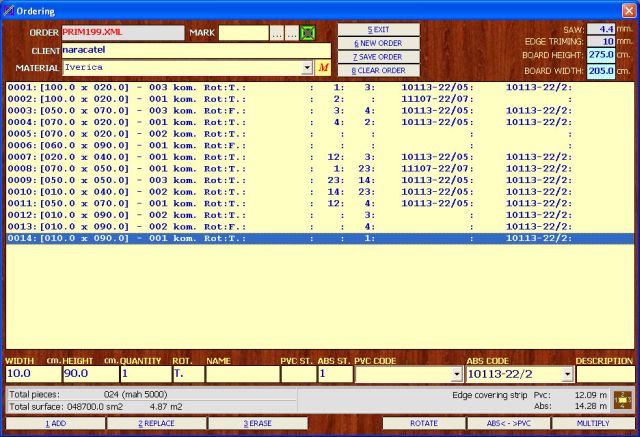Click the CLIENT field naracatel
Image resolution: width=640 pixels, height=437 pixels.
[196, 51]
